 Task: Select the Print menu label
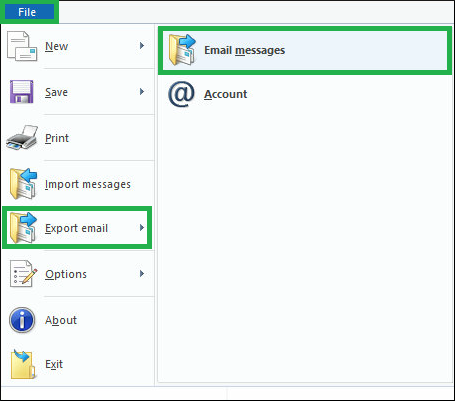coord(57,138)
